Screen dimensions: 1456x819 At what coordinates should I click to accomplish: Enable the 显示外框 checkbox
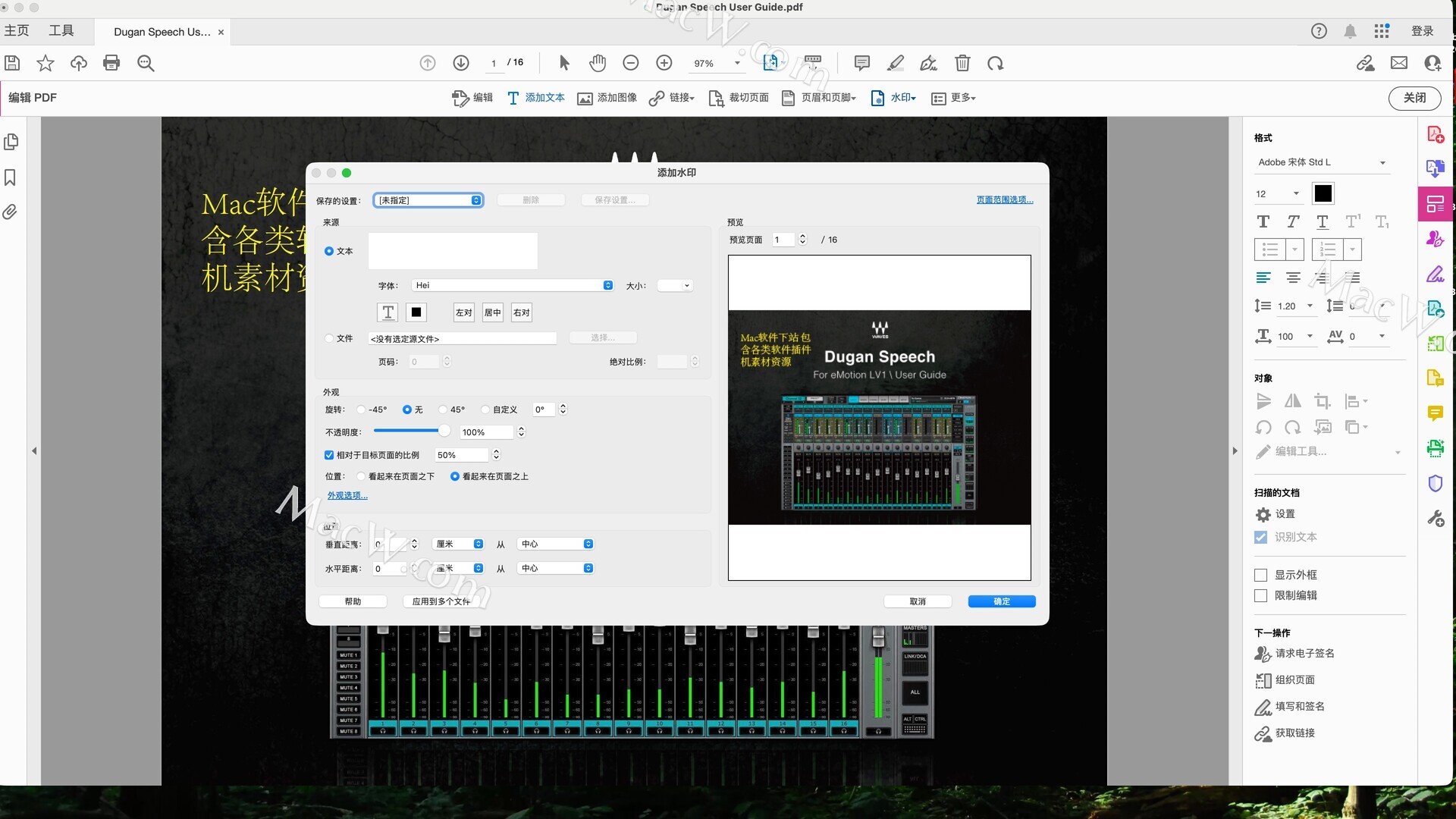point(1260,575)
